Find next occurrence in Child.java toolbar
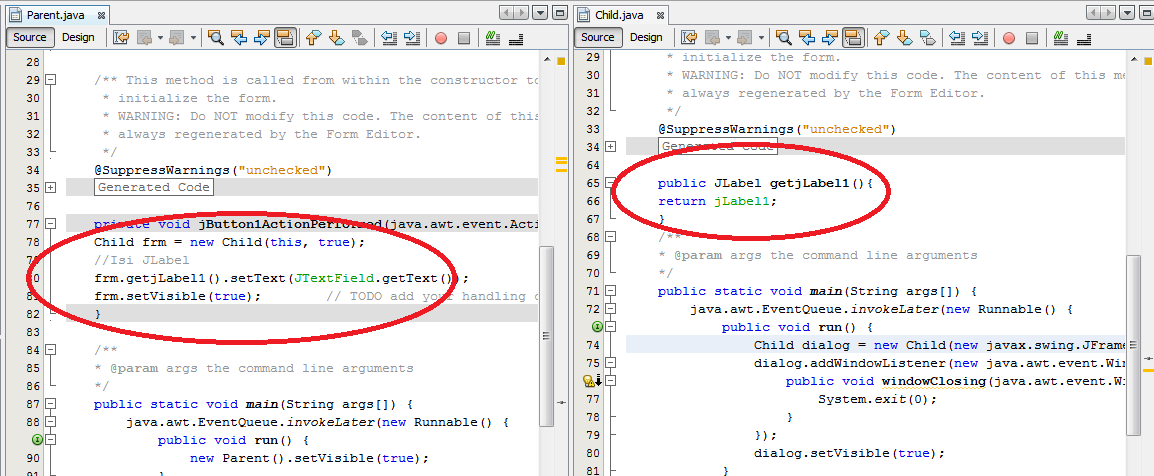Viewport: 1154px width, 476px height. click(x=830, y=38)
